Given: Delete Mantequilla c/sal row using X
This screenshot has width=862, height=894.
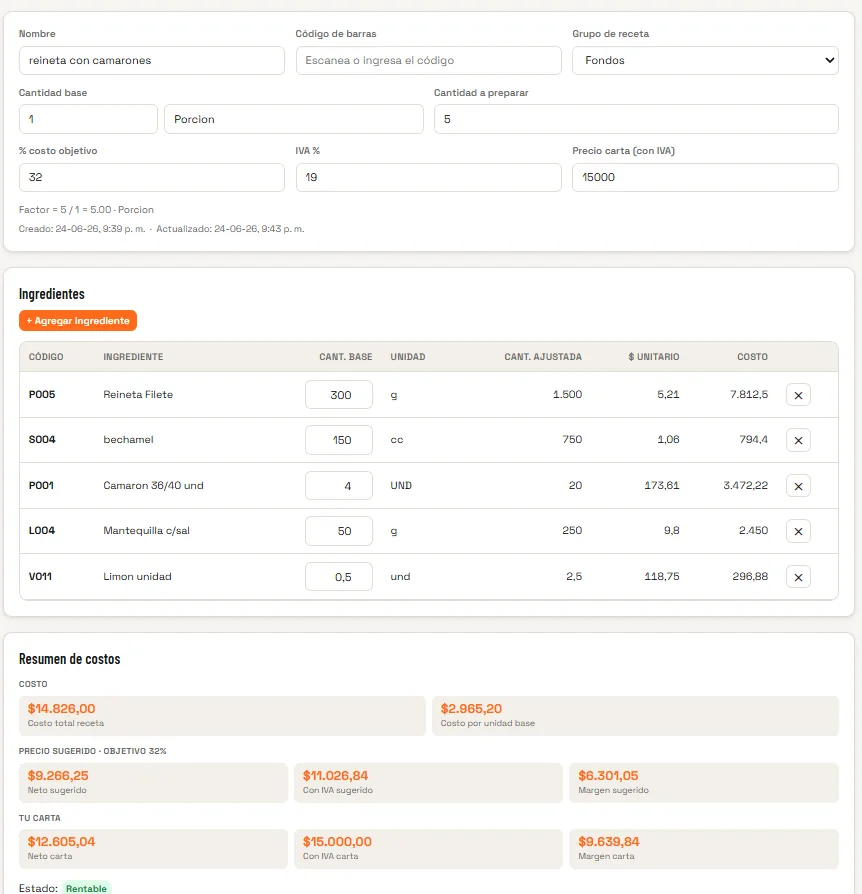Looking at the screenshot, I should coord(798,531).
